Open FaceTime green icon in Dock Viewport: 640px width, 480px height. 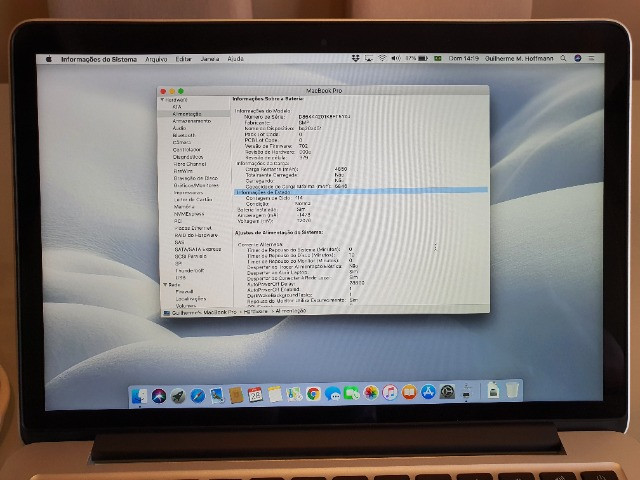point(351,393)
